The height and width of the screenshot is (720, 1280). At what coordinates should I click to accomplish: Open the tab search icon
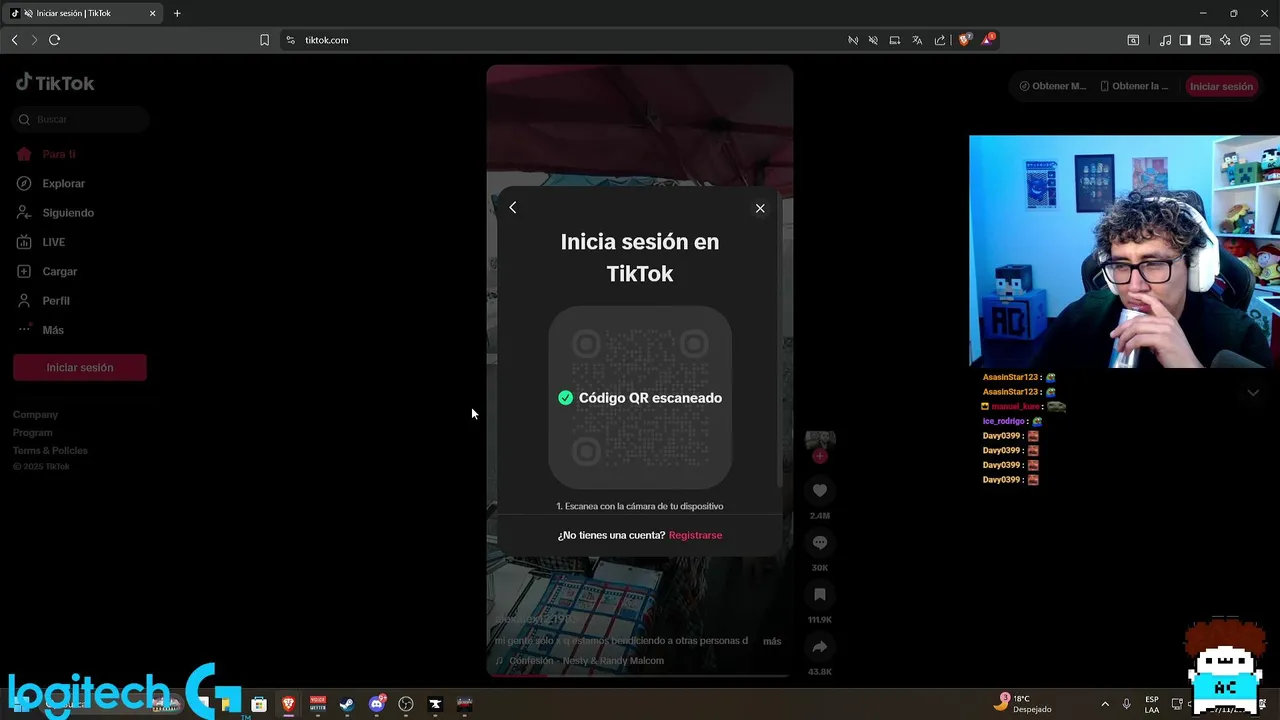tap(1133, 40)
